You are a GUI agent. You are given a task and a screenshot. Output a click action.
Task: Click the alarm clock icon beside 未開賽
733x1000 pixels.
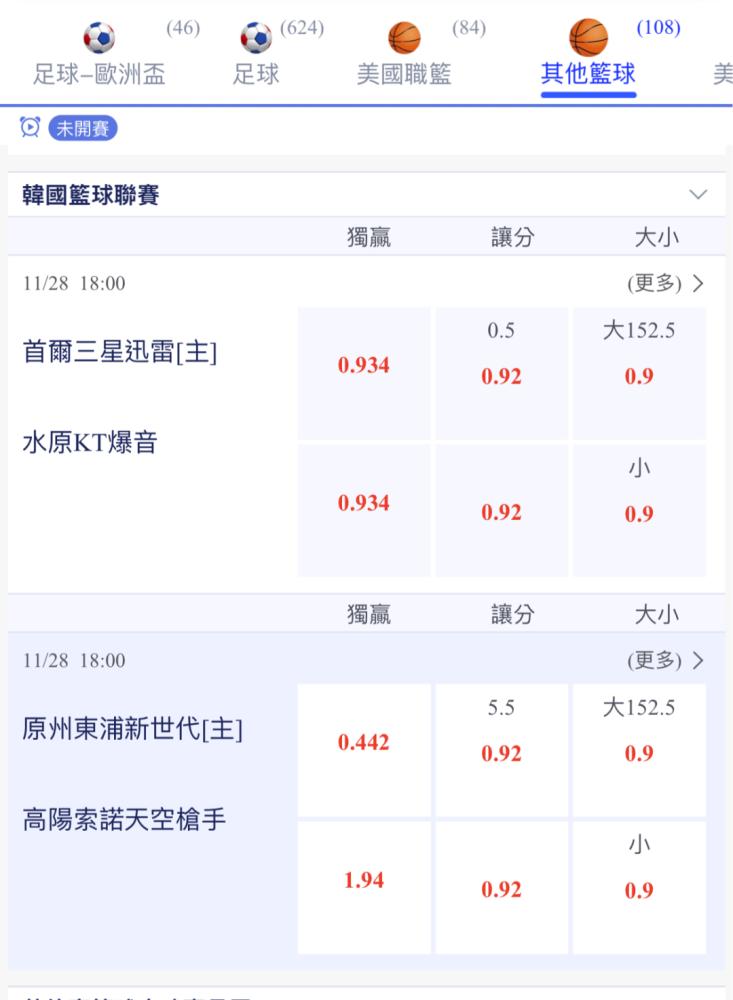(x=30, y=127)
